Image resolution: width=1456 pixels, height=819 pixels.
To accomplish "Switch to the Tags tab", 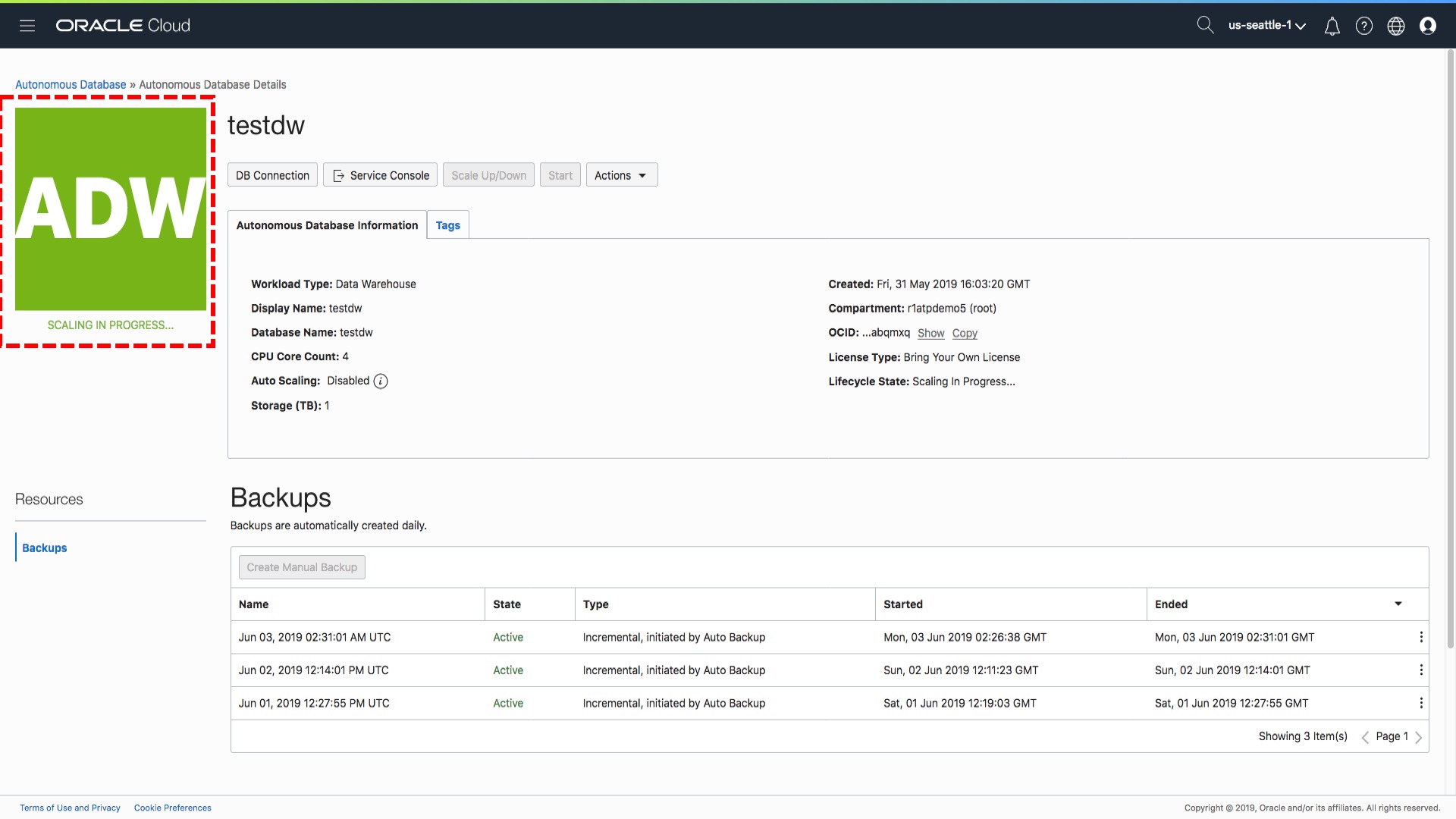I will [447, 225].
